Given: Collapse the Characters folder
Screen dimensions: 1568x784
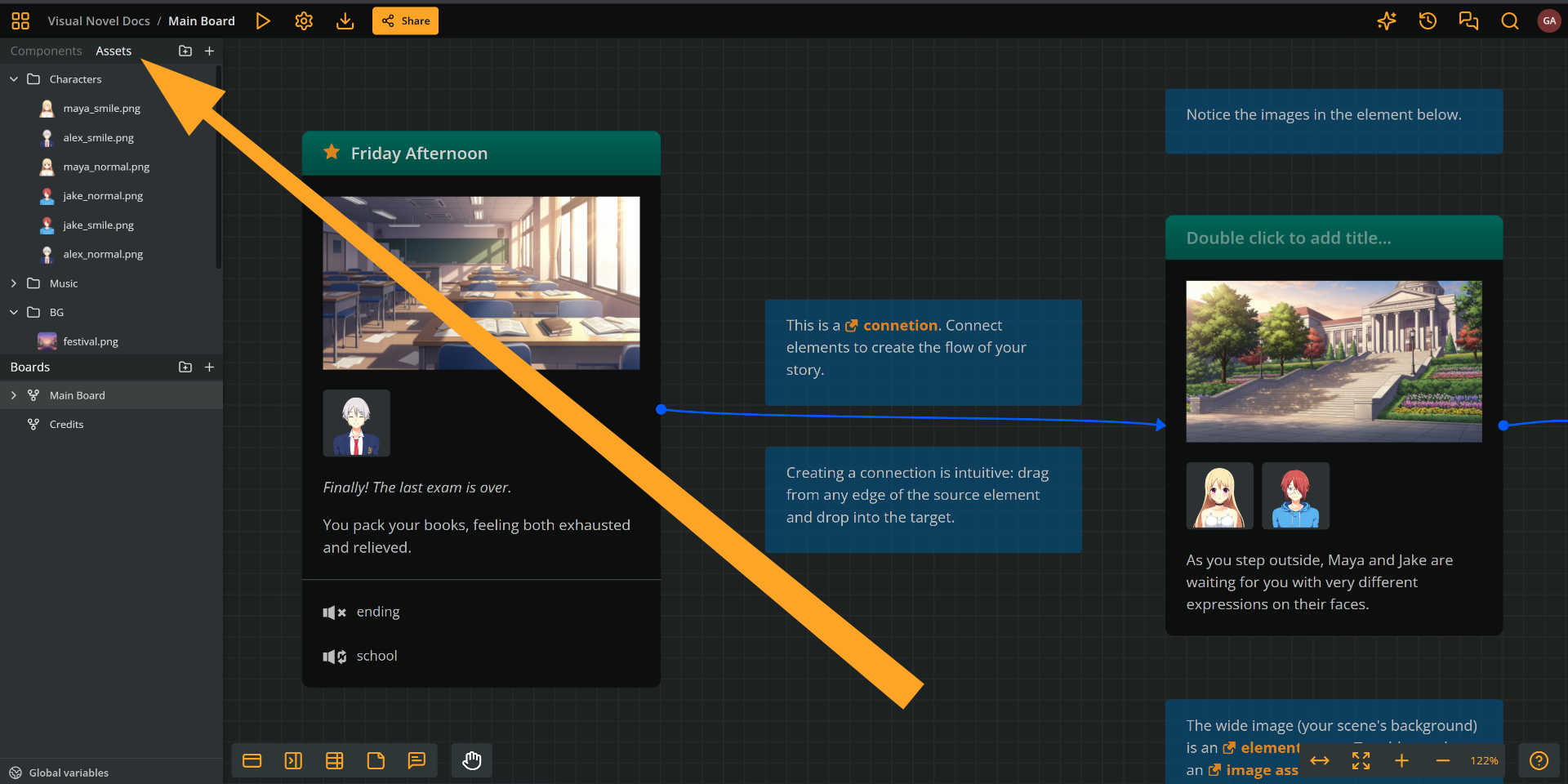Looking at the screenshot, I should pos(13,78).
